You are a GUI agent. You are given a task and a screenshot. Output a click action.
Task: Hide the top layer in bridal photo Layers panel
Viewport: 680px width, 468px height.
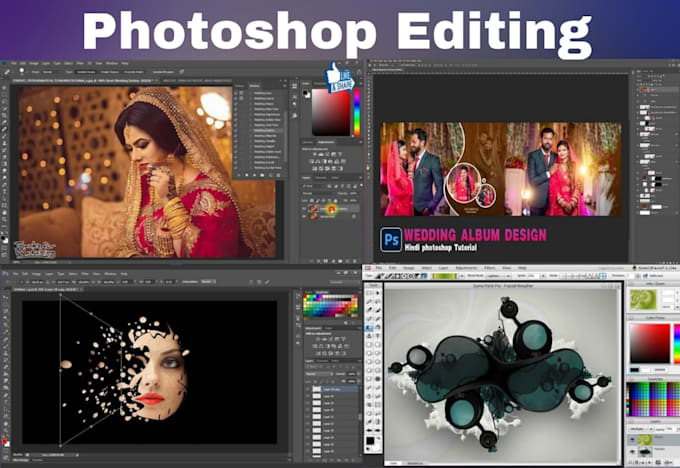pos(304,209)
